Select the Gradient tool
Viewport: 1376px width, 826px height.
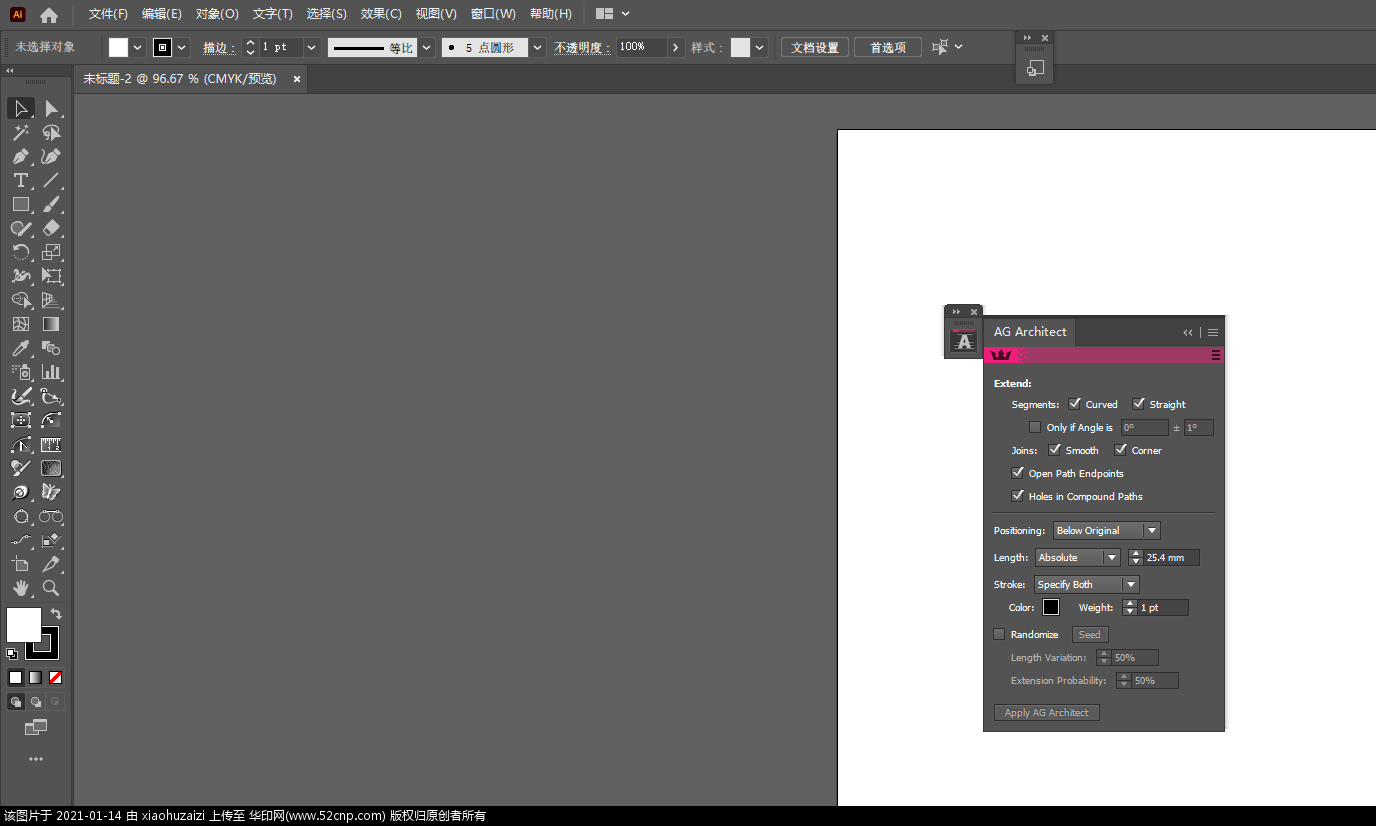tap(52, 324)
